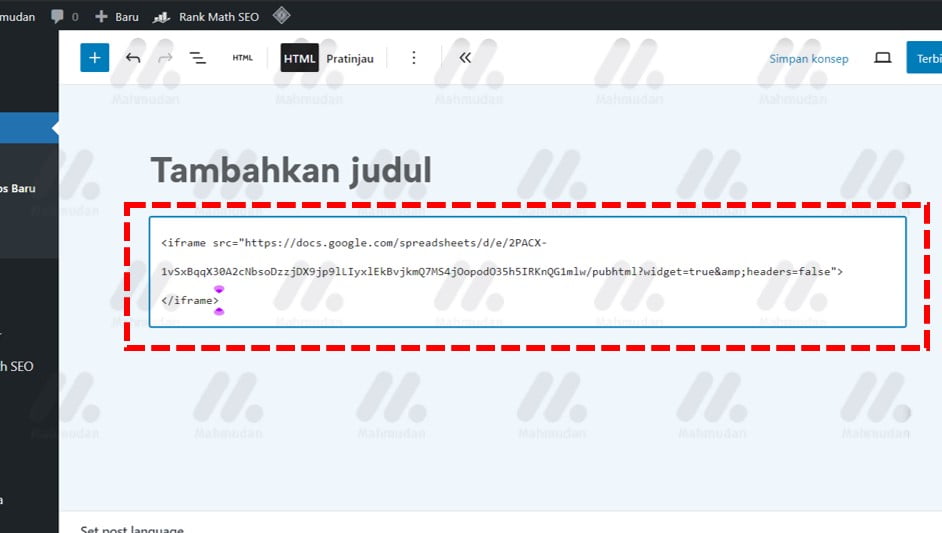Open Rank Math SEO admin bar menu
The height and width of the screenshot is (533, 942).
point(205,16)
